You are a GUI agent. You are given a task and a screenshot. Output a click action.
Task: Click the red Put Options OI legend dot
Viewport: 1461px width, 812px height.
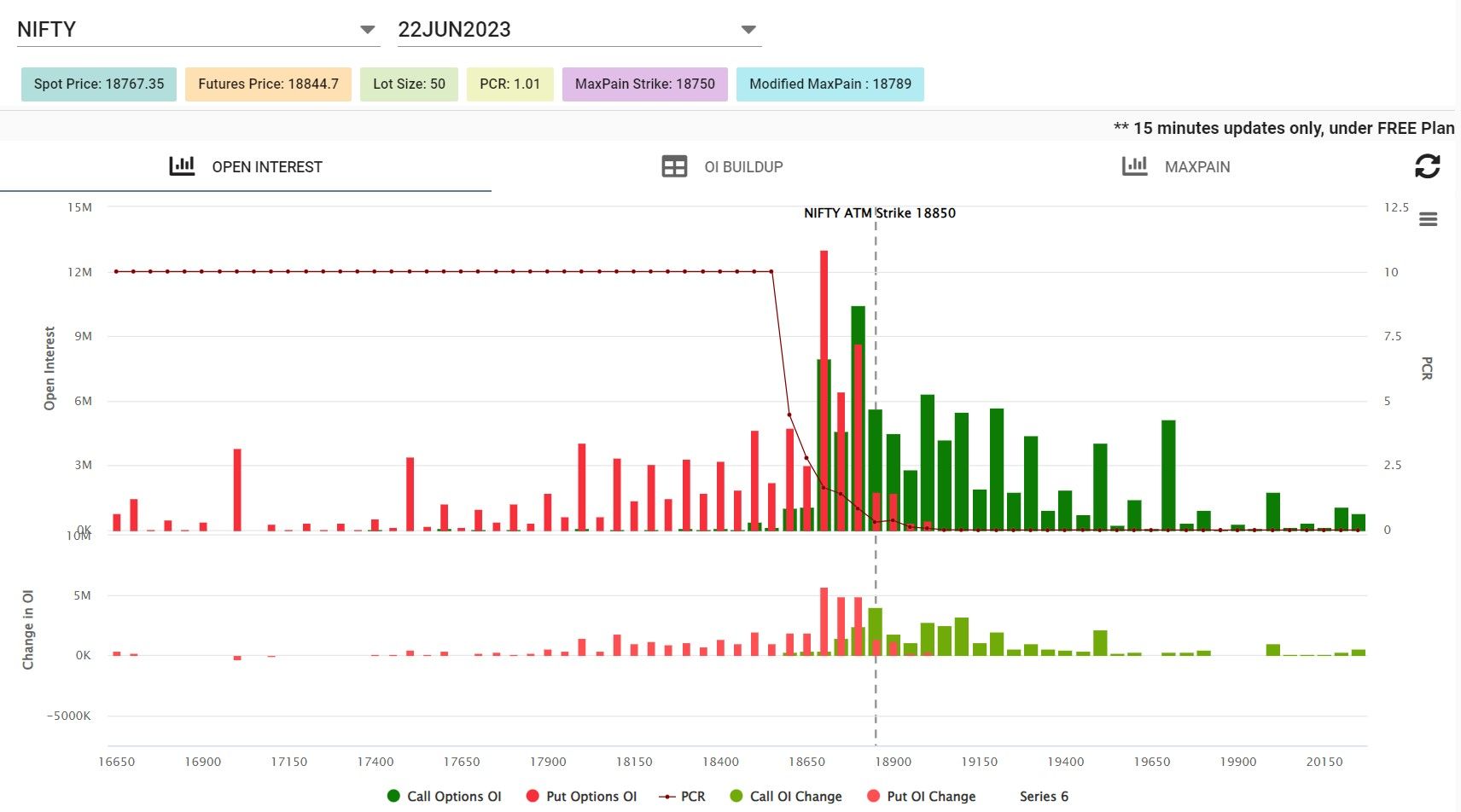tap(533, 796)
